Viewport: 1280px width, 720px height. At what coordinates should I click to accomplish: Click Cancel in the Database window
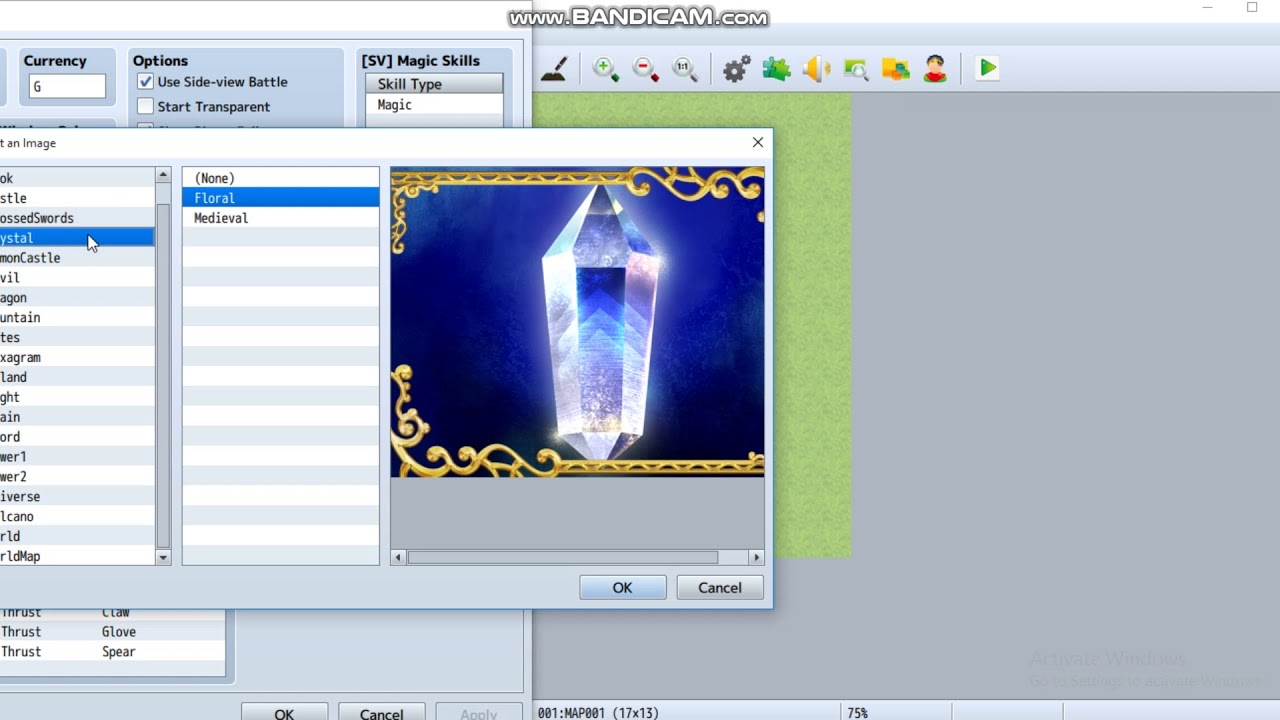point(381,712)
